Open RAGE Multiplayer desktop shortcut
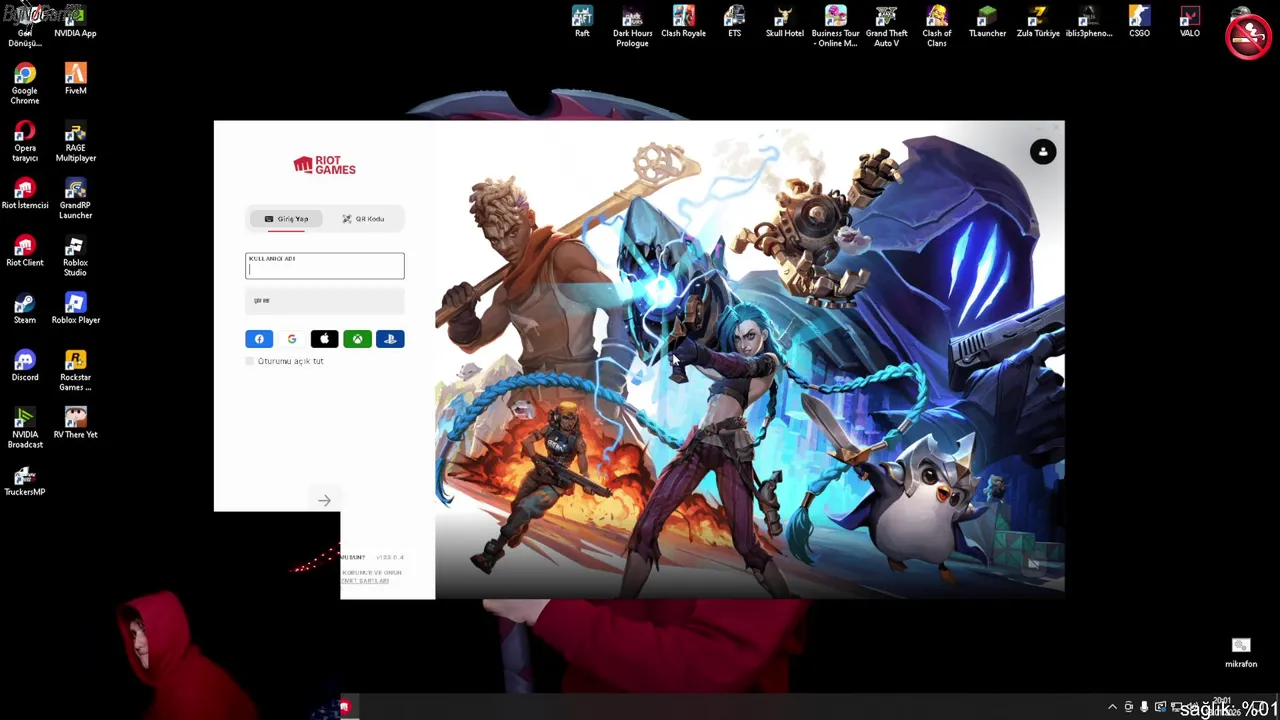The image size is (1280, 720). 75,141
